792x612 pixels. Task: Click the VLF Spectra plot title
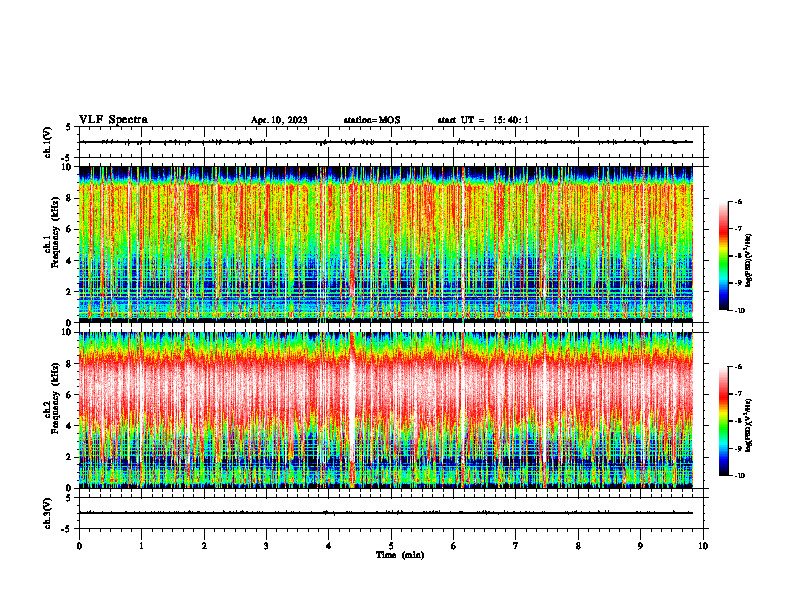[x=113, y=120]
